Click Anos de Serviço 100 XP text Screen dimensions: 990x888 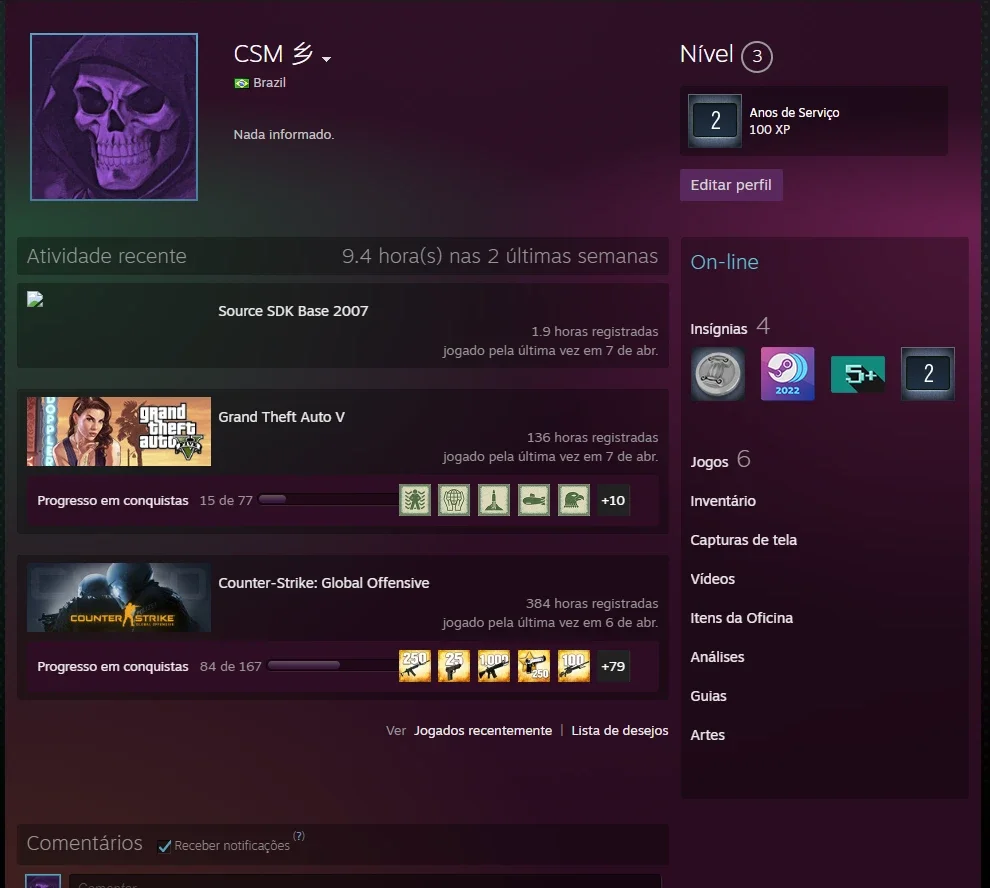point(794,121)
